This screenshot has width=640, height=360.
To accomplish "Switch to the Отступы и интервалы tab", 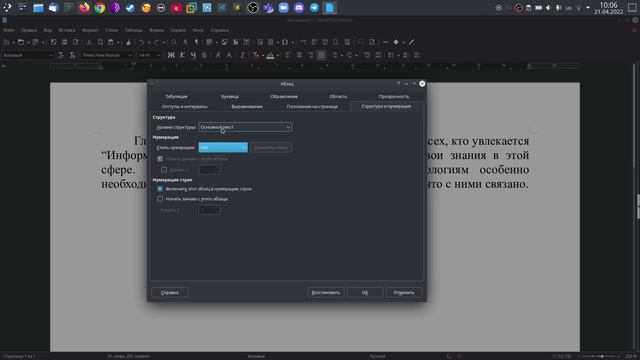I will (x=184, y=107).
